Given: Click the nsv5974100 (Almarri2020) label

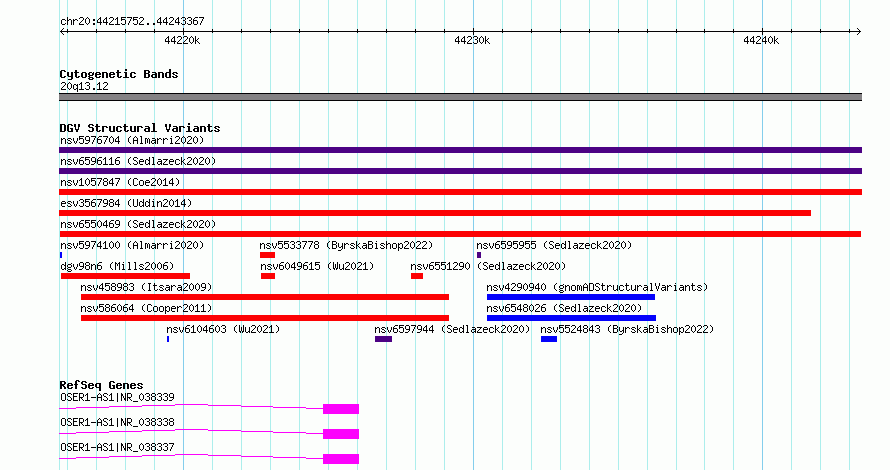Looking at the screenshot, I should pyautogui.click(x=132, y=245).
